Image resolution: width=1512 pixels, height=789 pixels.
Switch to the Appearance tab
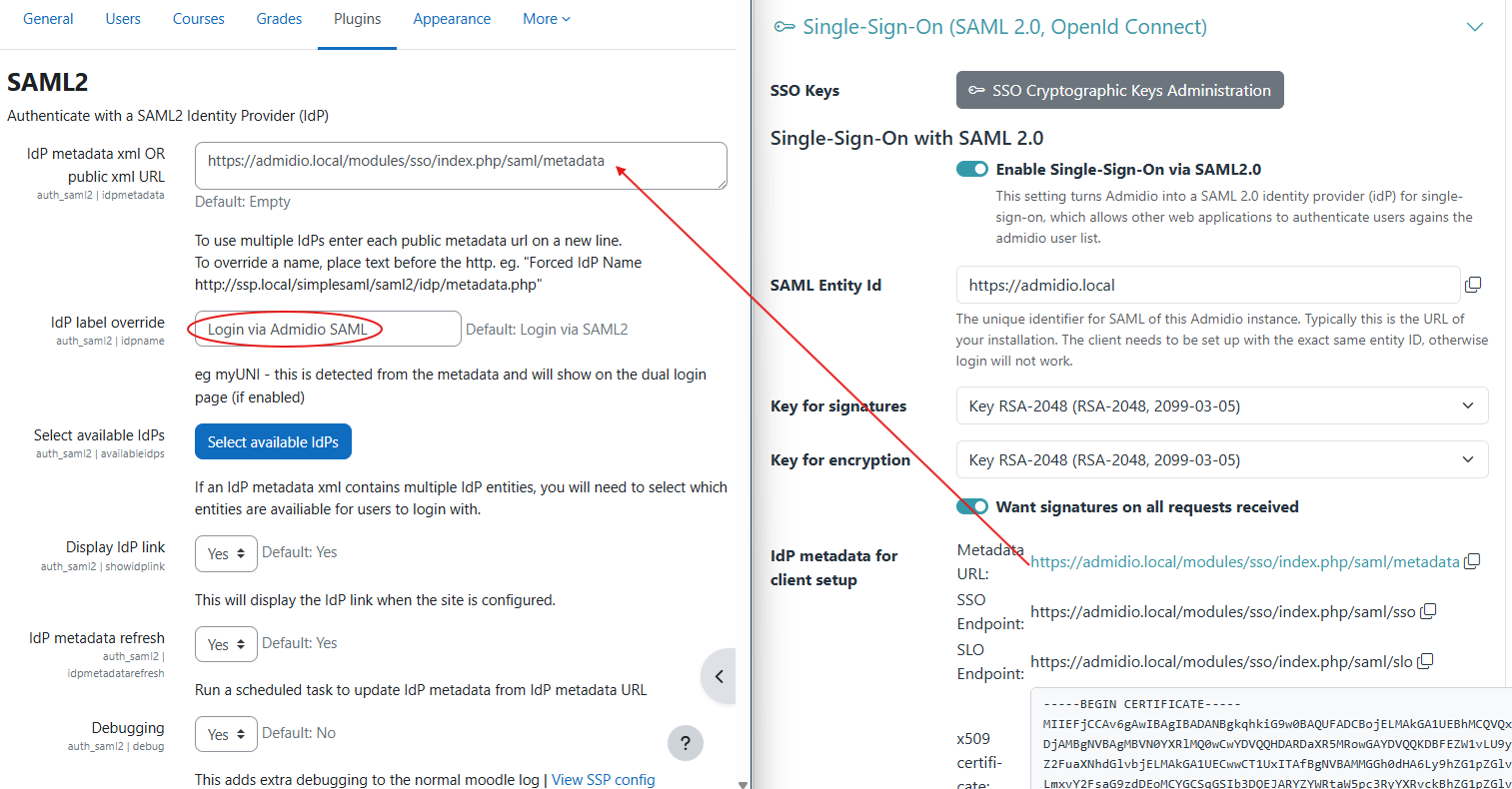click(x=452, y=19)
